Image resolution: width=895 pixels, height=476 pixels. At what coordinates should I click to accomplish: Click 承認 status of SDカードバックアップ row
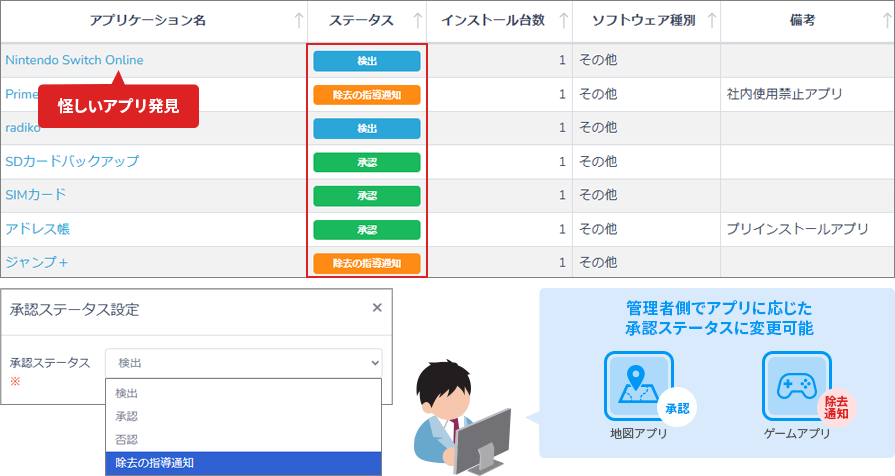(367, 162)
